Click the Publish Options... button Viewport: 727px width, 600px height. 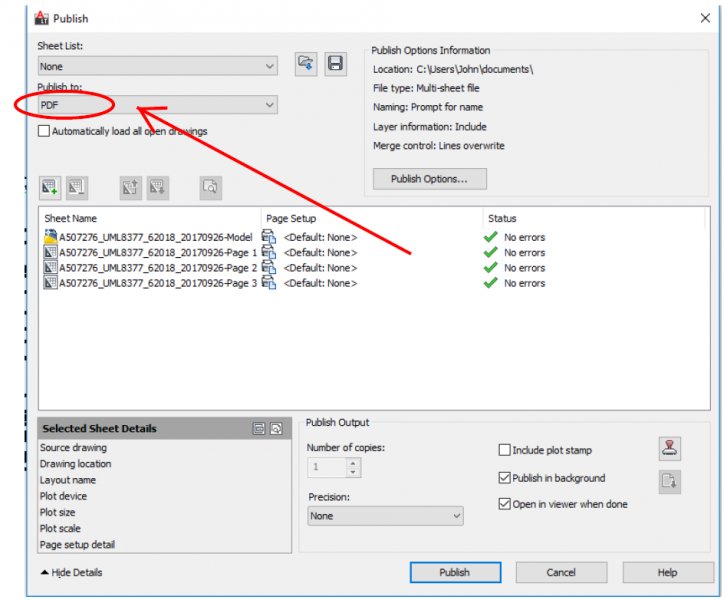point(430,179)
